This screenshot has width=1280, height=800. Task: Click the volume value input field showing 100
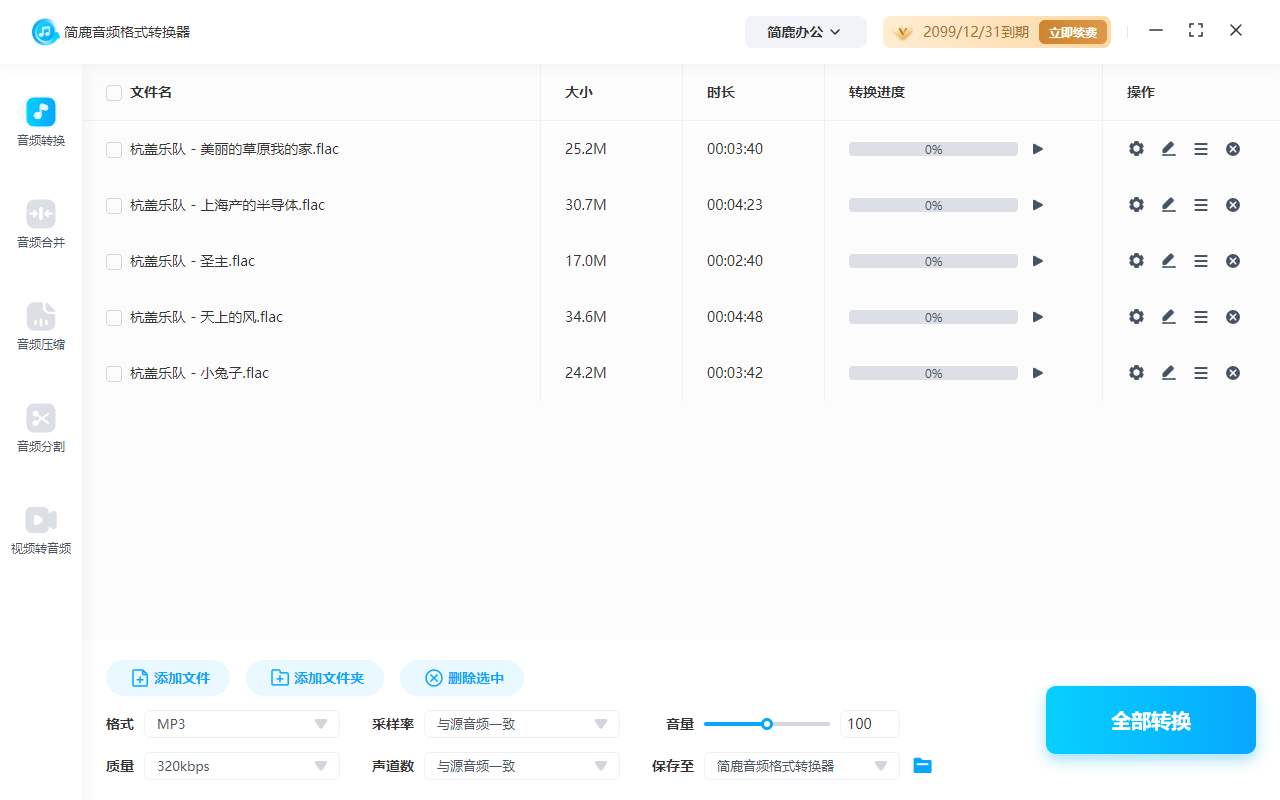pyautogui.click(x=869, y=723)
